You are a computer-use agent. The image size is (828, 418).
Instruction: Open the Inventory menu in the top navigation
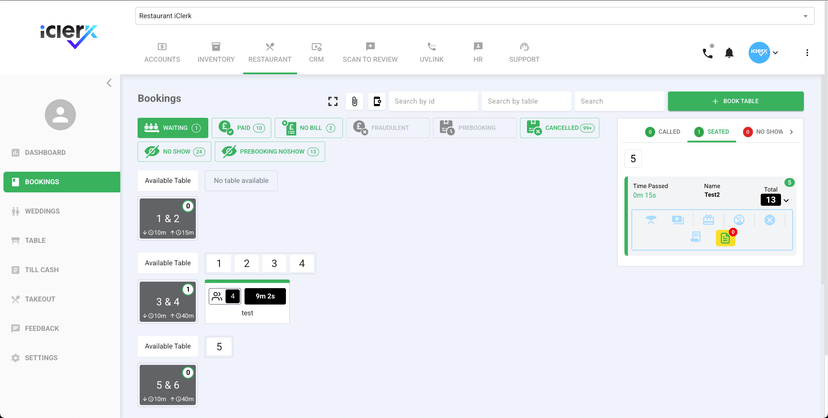(x=215, y=52)
